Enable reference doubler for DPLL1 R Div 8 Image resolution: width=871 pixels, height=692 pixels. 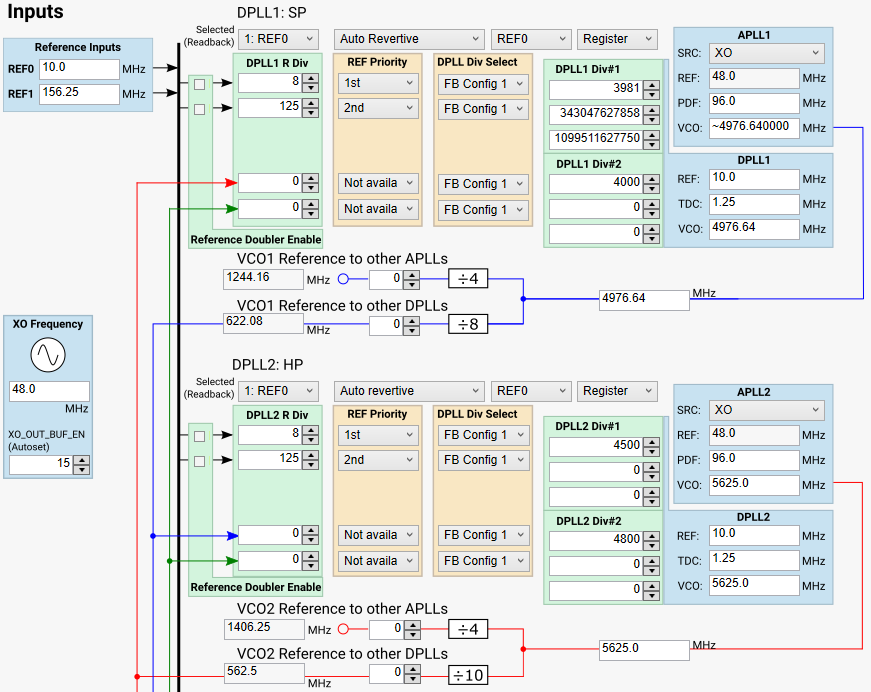tap(199, 84)
